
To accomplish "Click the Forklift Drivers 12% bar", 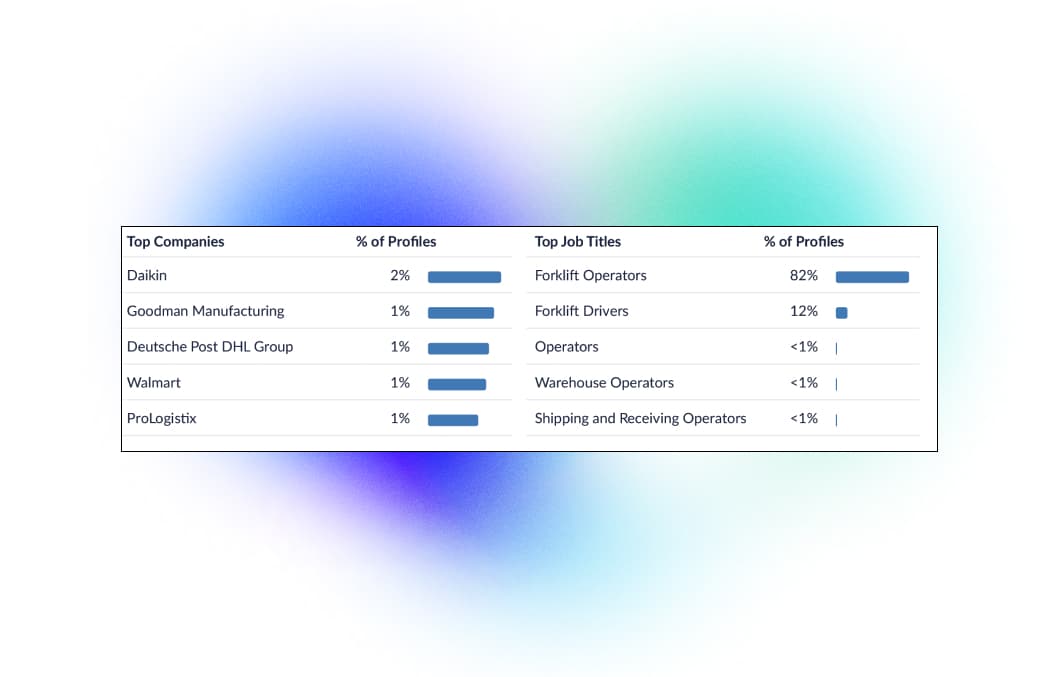I will point(841,312).
